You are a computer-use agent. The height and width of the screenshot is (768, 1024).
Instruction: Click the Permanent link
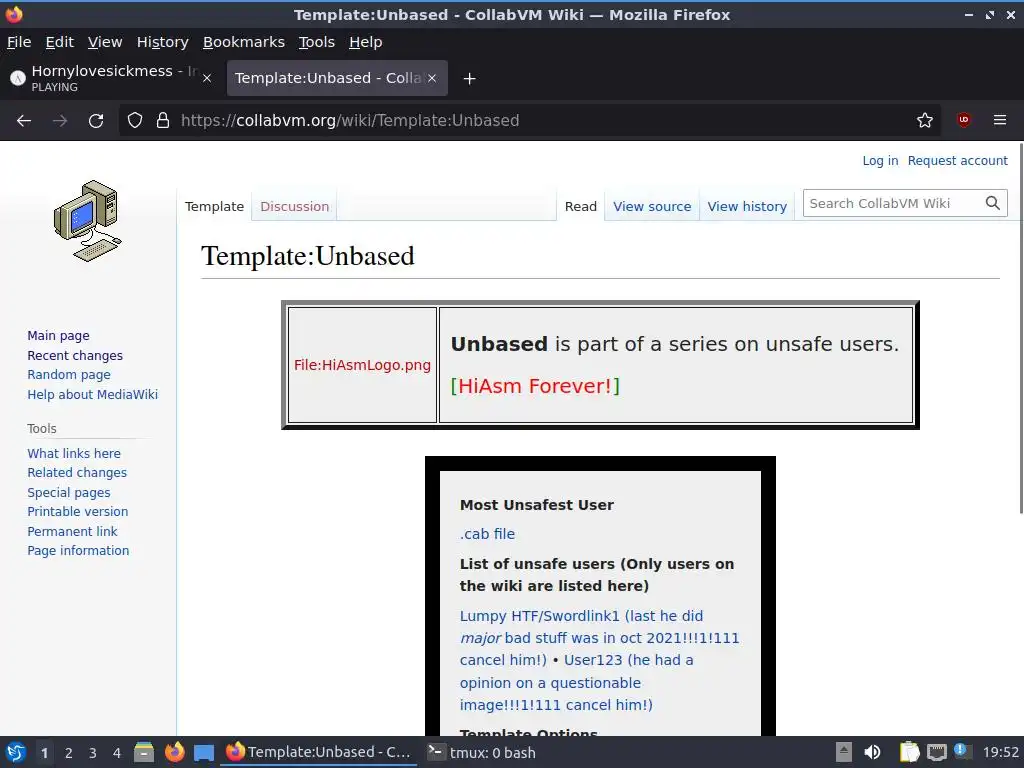pyautogui.click(x=72, y=531)
